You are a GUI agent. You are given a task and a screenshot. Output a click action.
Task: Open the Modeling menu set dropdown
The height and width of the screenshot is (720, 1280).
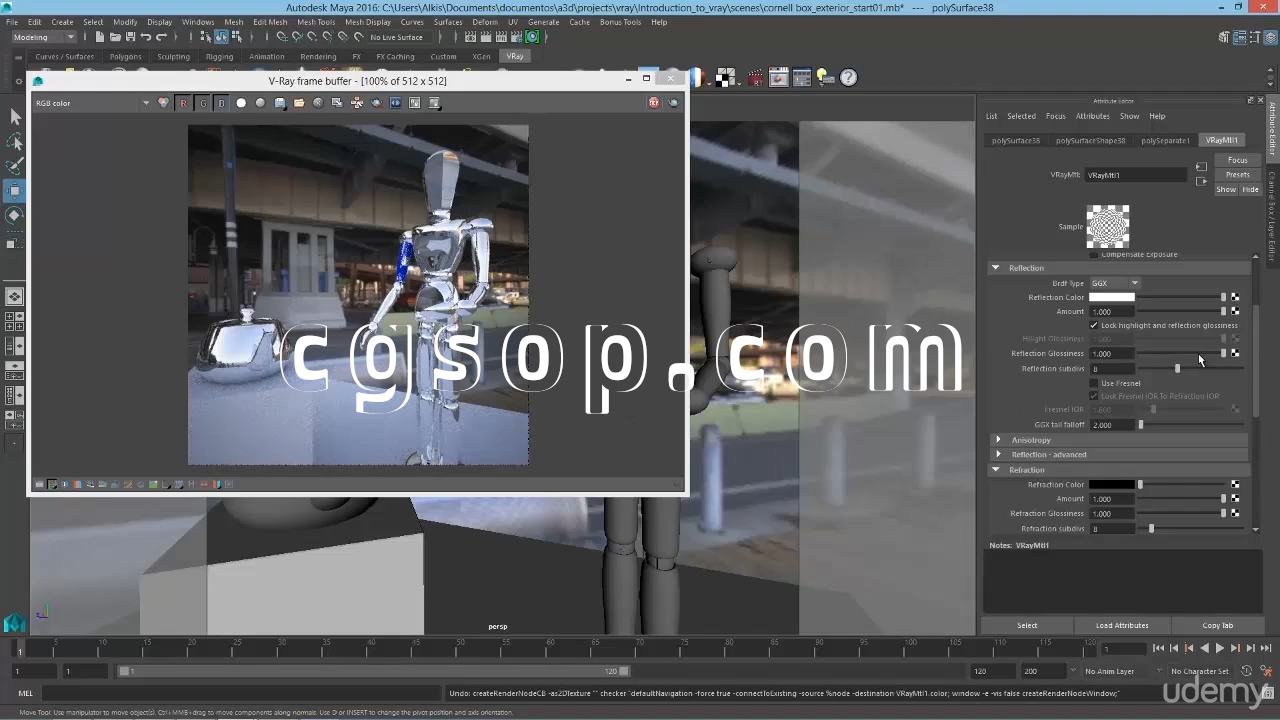[x=44, y=37]
